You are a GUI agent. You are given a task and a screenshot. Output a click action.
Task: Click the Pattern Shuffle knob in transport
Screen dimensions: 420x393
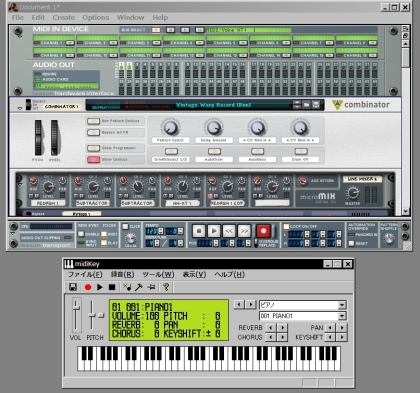(x=389, y=238)
